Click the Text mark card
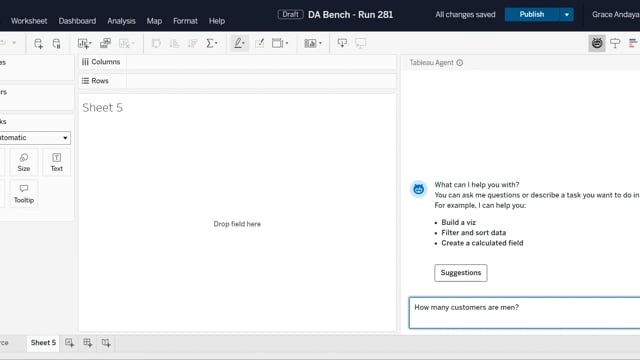The height and width of the screenshot is (360, 640). 57,162
